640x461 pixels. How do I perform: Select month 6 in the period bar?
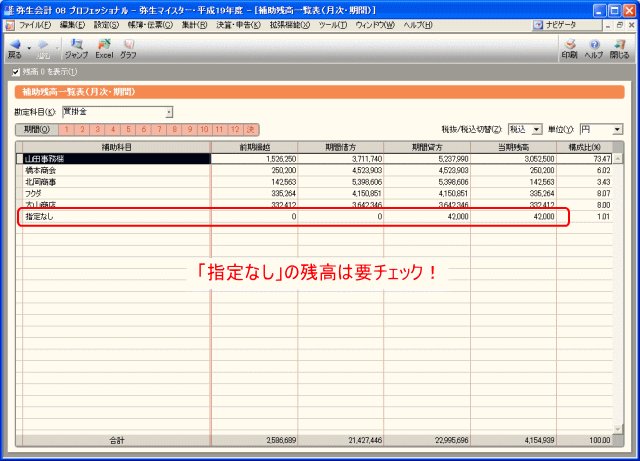[x=144, y=130]
